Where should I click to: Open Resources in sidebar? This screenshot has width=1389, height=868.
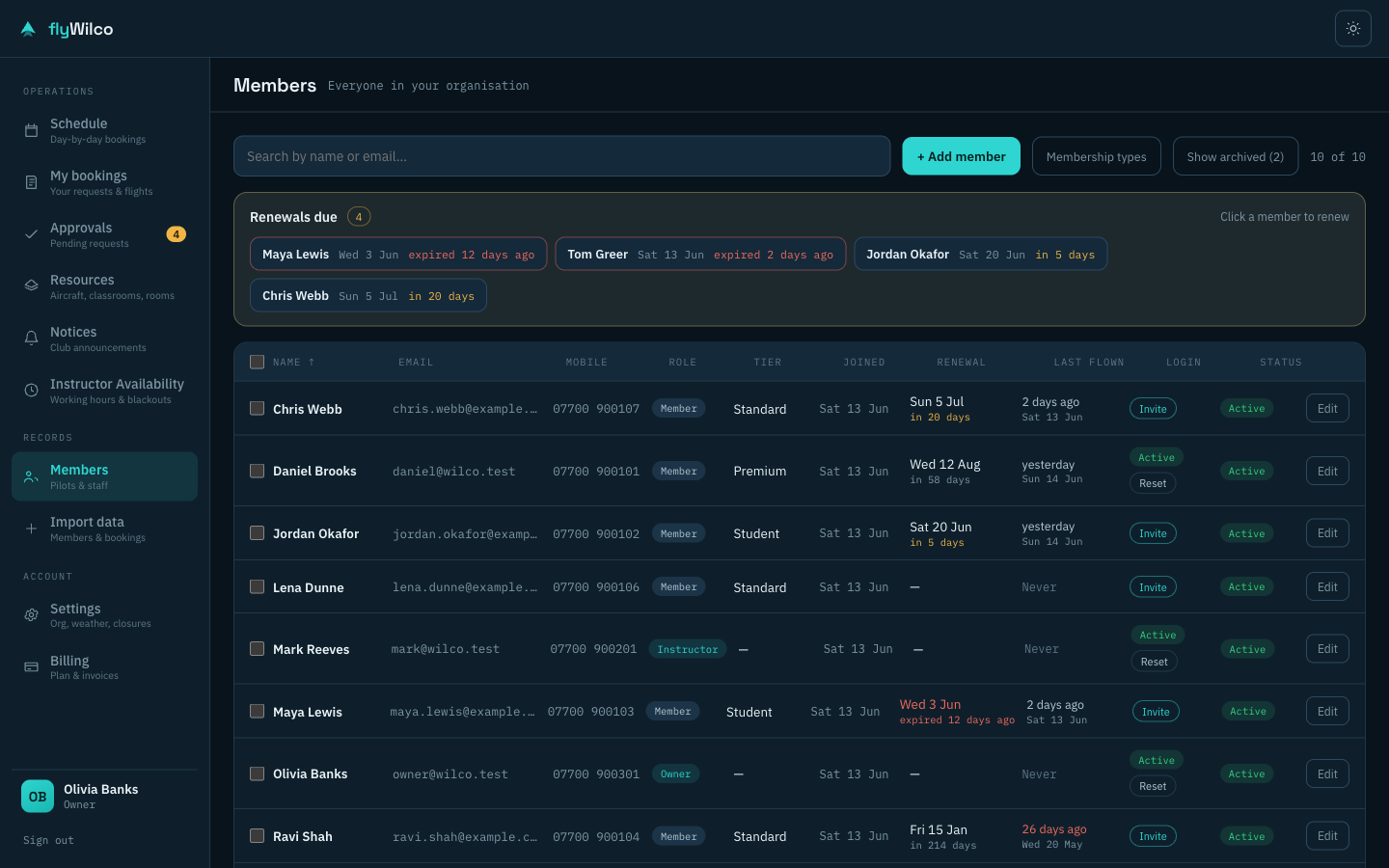pos(104,286)
